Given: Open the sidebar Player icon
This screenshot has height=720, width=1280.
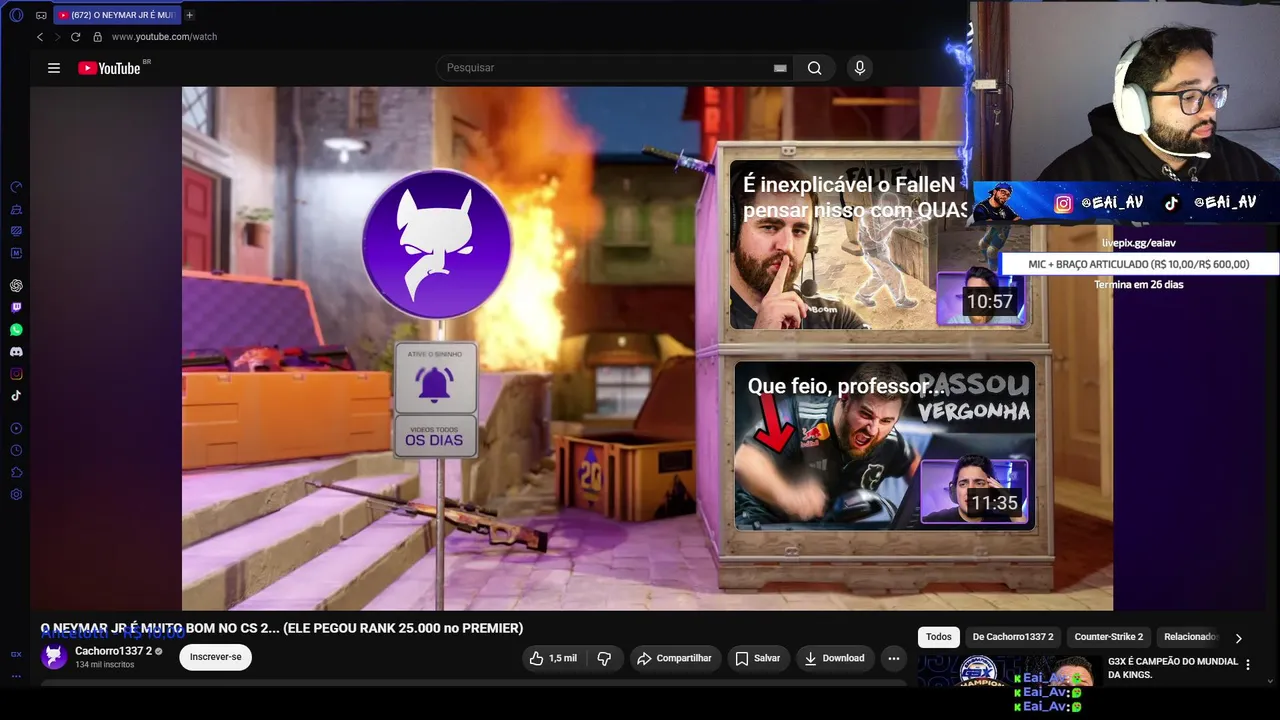Looking at the screenshot, I should coord(16,428).
